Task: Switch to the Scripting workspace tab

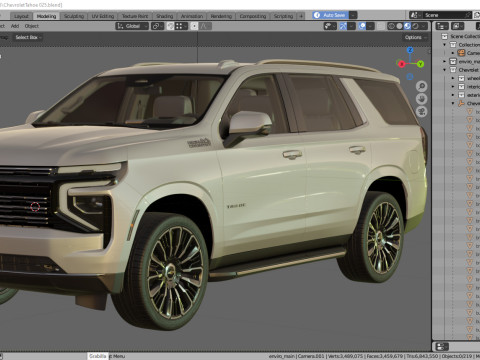Action: point(283,16)
